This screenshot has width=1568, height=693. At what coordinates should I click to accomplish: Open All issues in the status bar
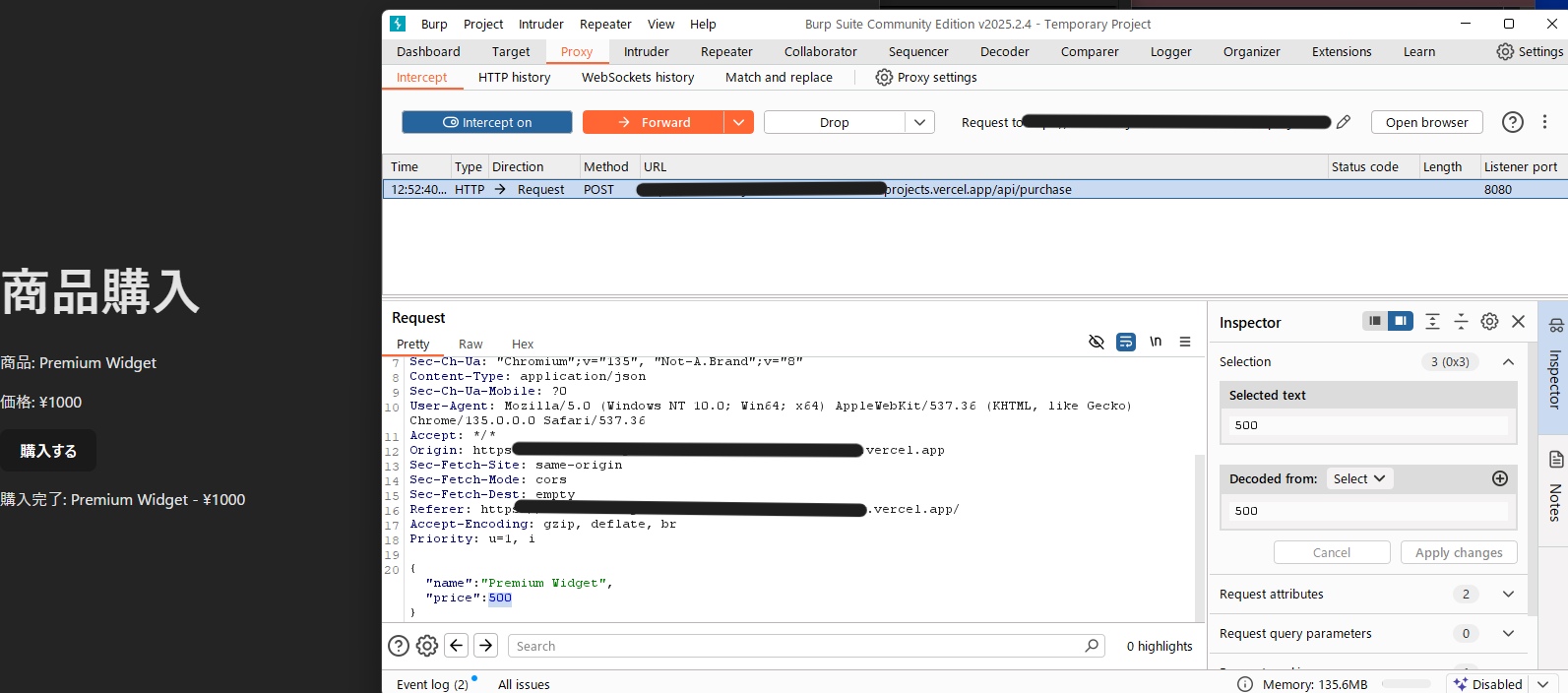pos(524,684)
